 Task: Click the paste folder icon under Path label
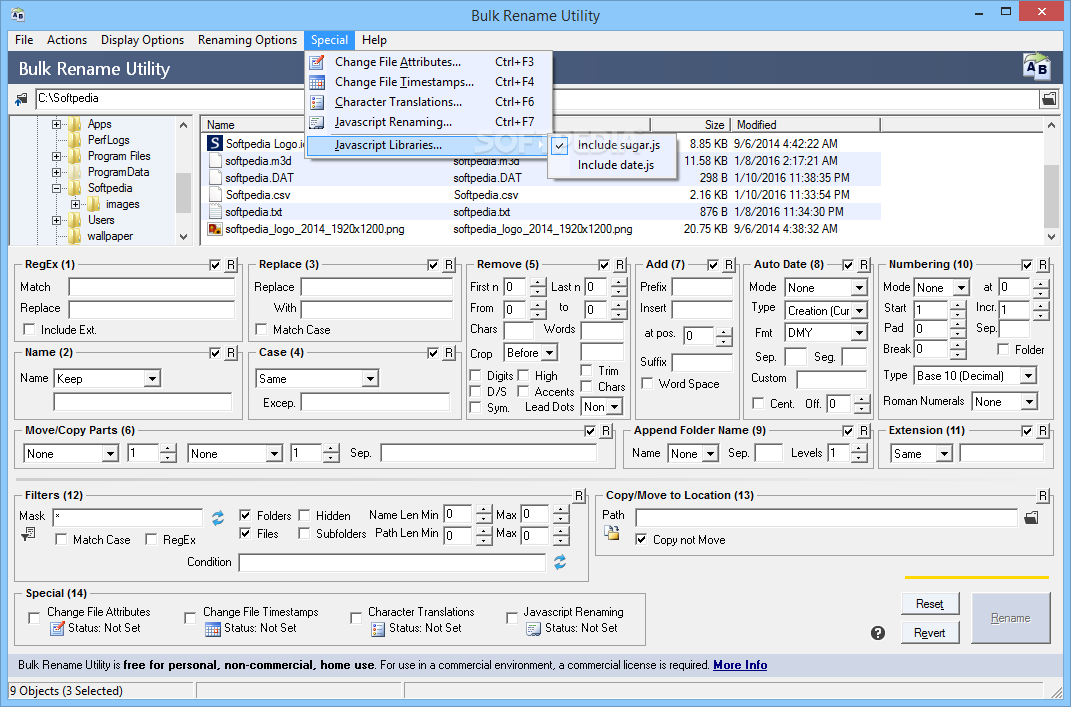tap(612, 533)
